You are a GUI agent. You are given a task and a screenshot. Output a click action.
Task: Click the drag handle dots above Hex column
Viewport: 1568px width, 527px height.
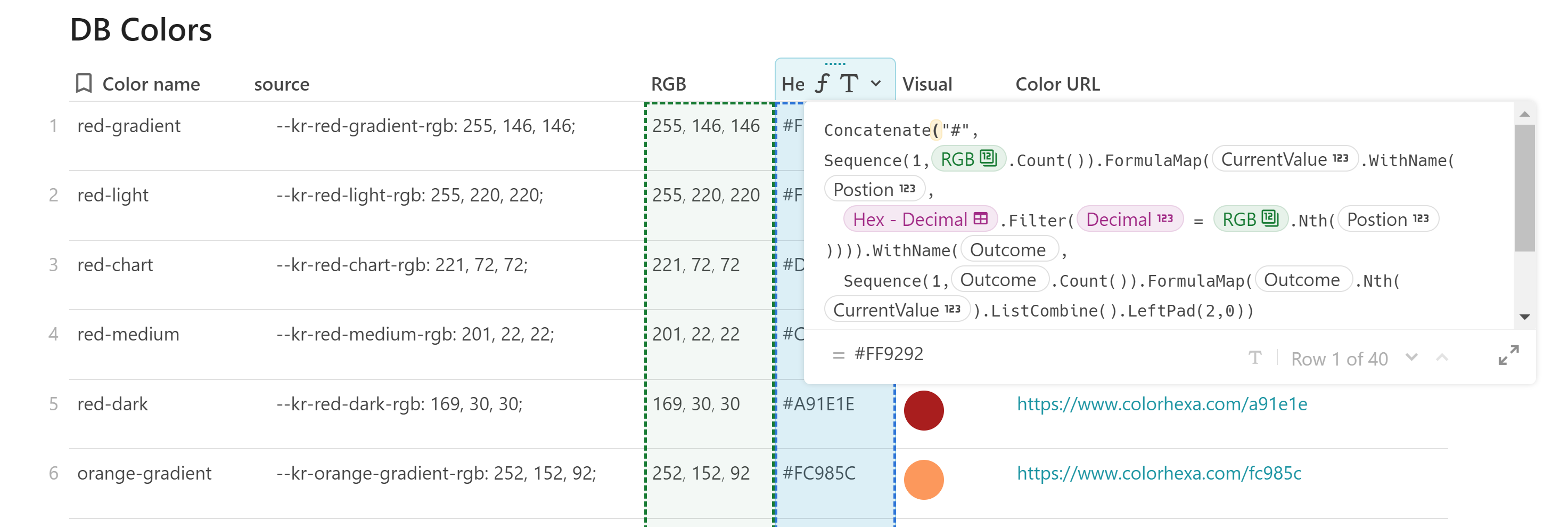point(834,64)
